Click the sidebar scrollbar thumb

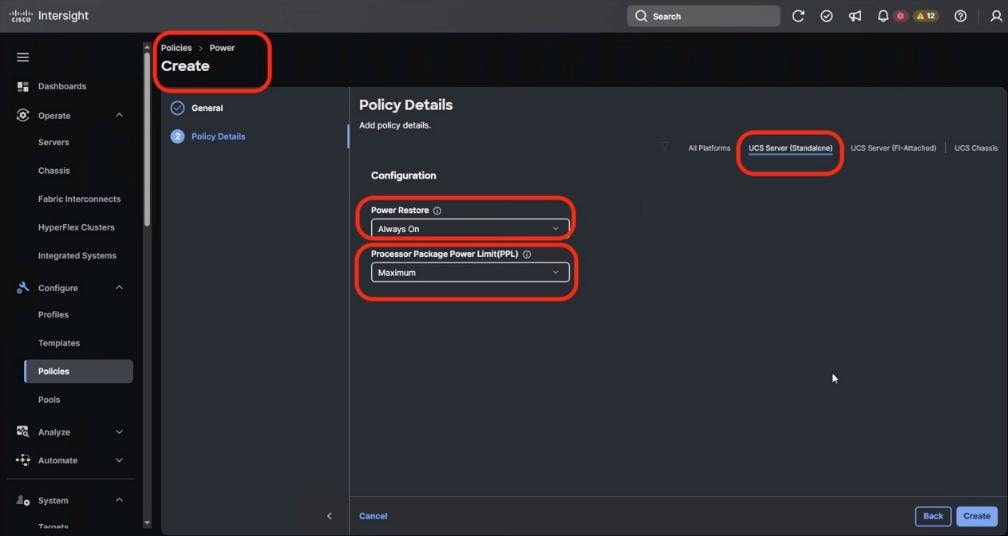[147, 139]
